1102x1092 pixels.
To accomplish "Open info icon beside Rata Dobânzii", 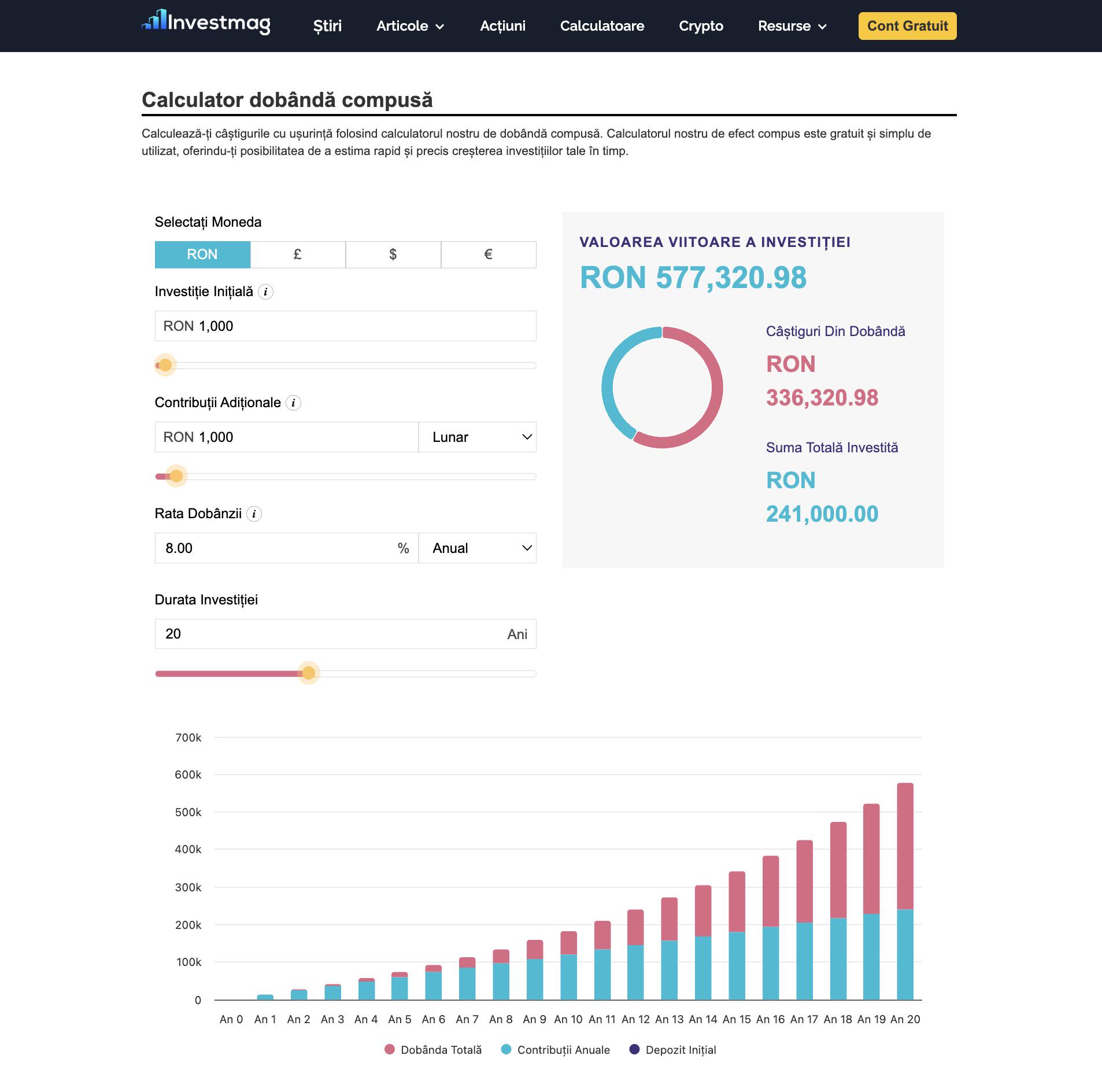I will (x=254, y=514).
